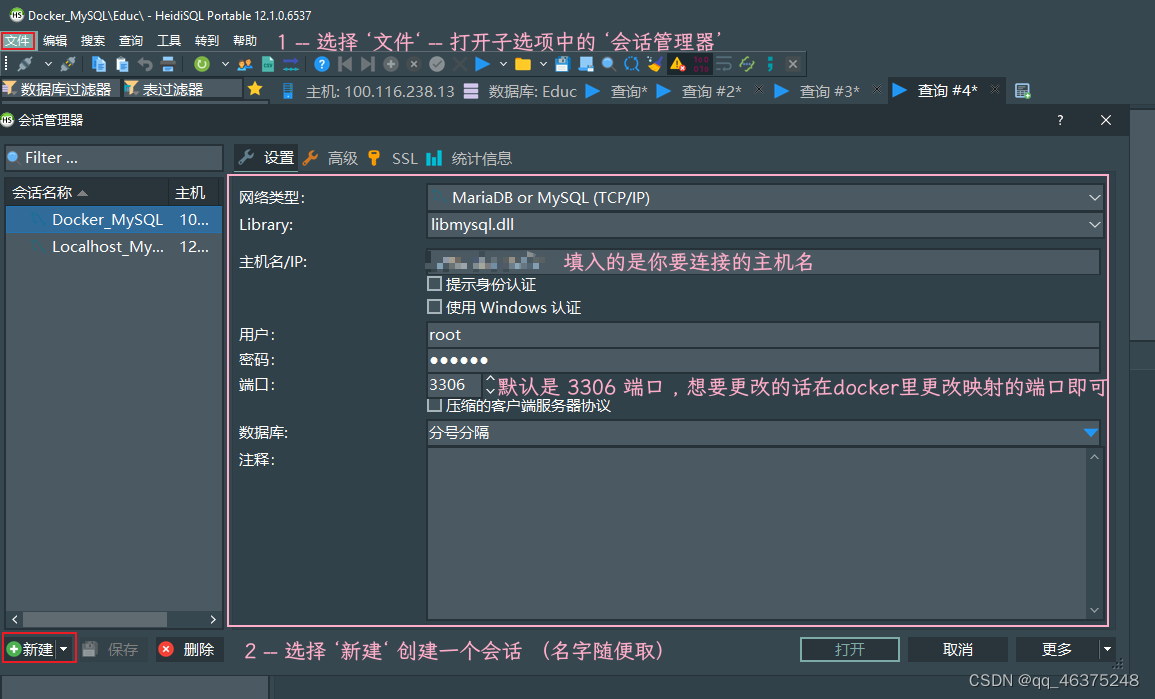Click the yellow star favorites icon
This screenshot has width=1155, height=699.
pyautogui.click(x=255, y=89)
